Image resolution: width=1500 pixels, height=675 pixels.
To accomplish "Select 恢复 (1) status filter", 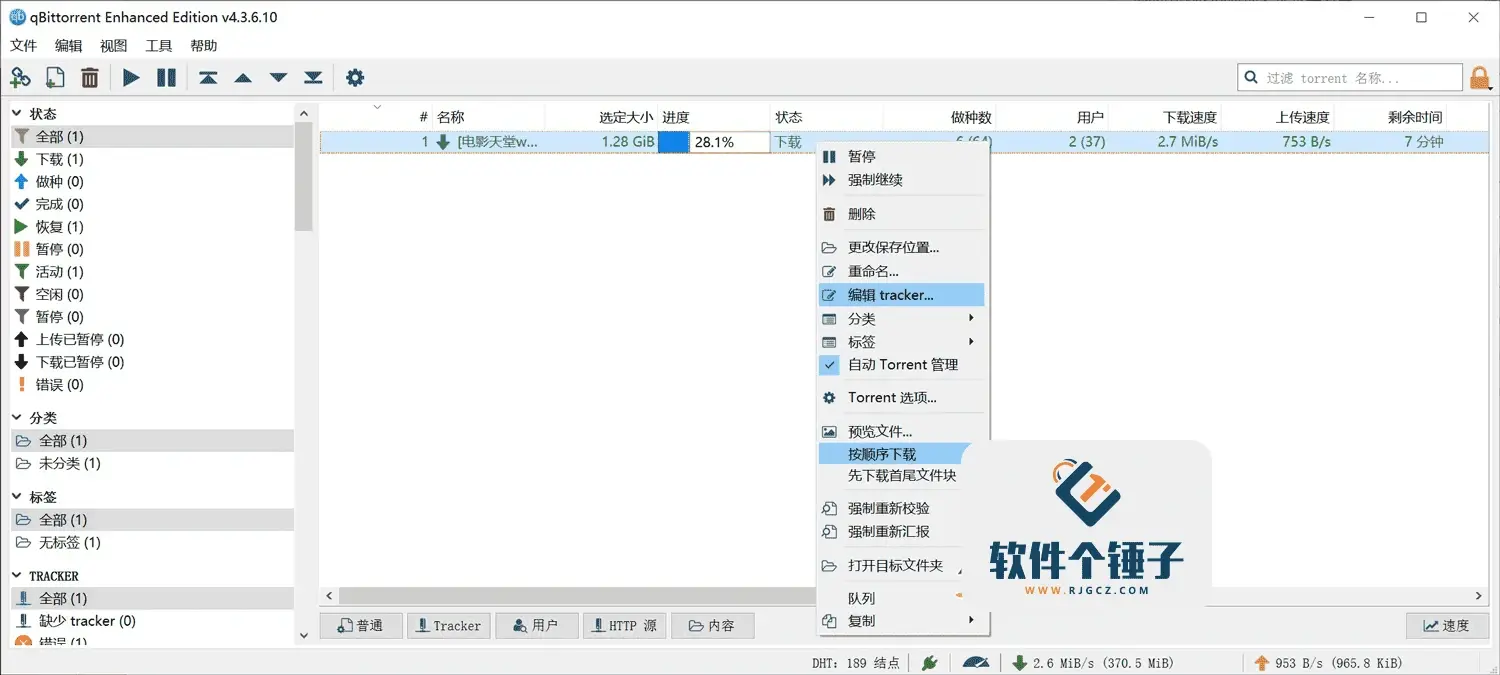I will coord(152,227).
